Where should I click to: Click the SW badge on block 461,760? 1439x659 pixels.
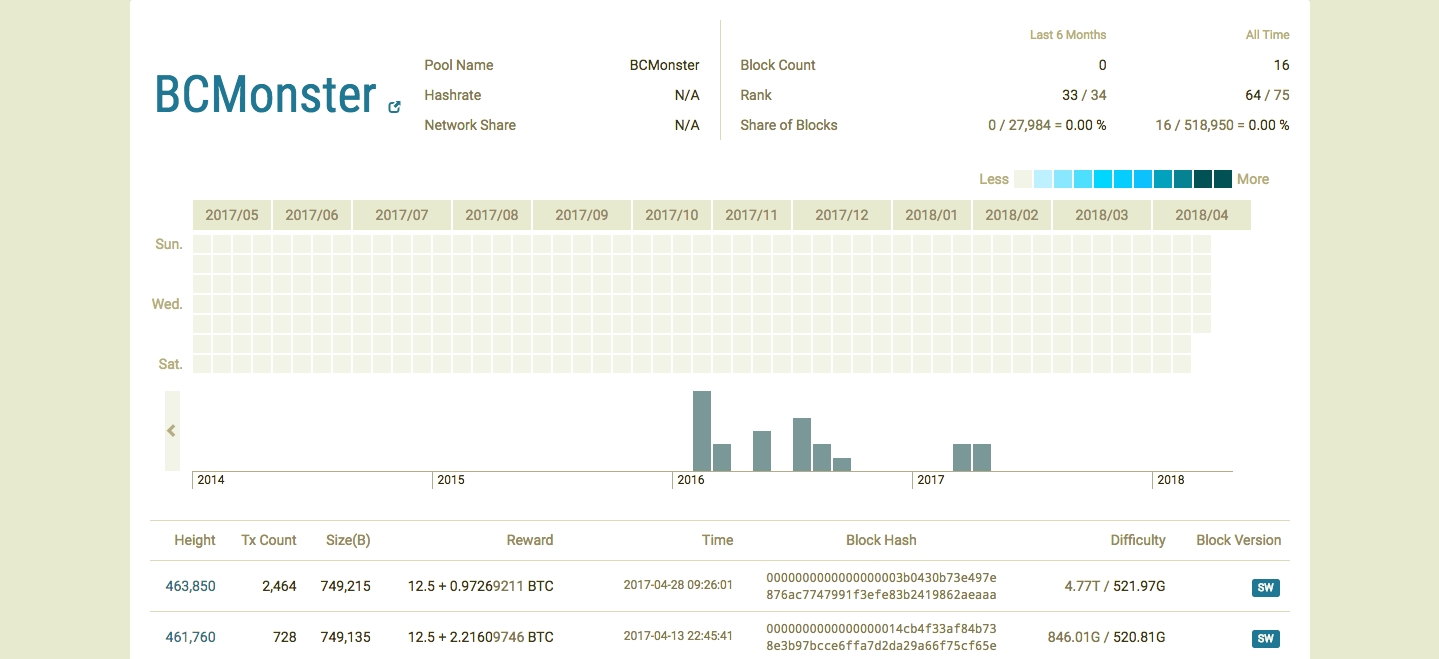(1265, 638)
